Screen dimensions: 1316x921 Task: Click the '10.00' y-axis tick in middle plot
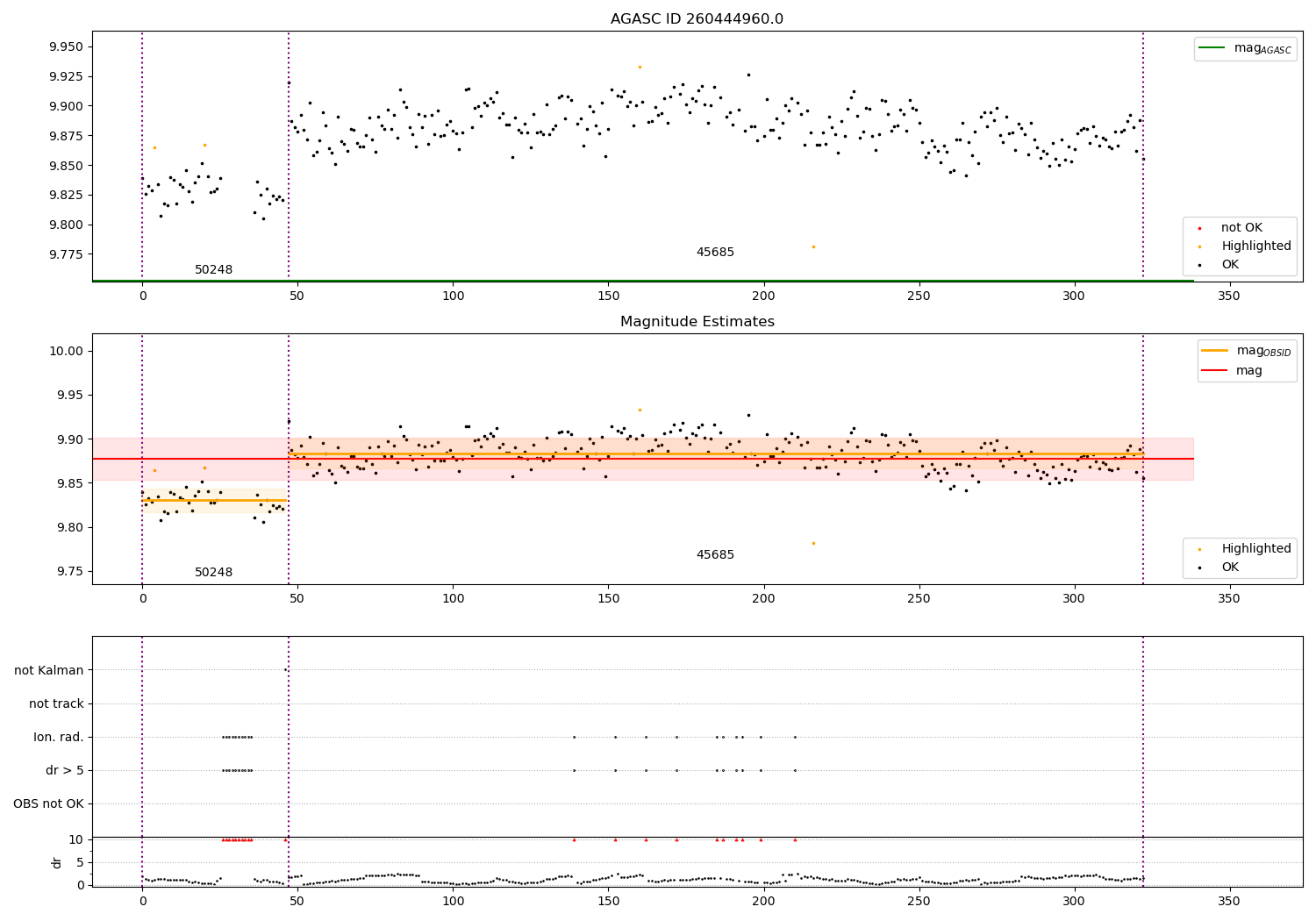point(67,352)
